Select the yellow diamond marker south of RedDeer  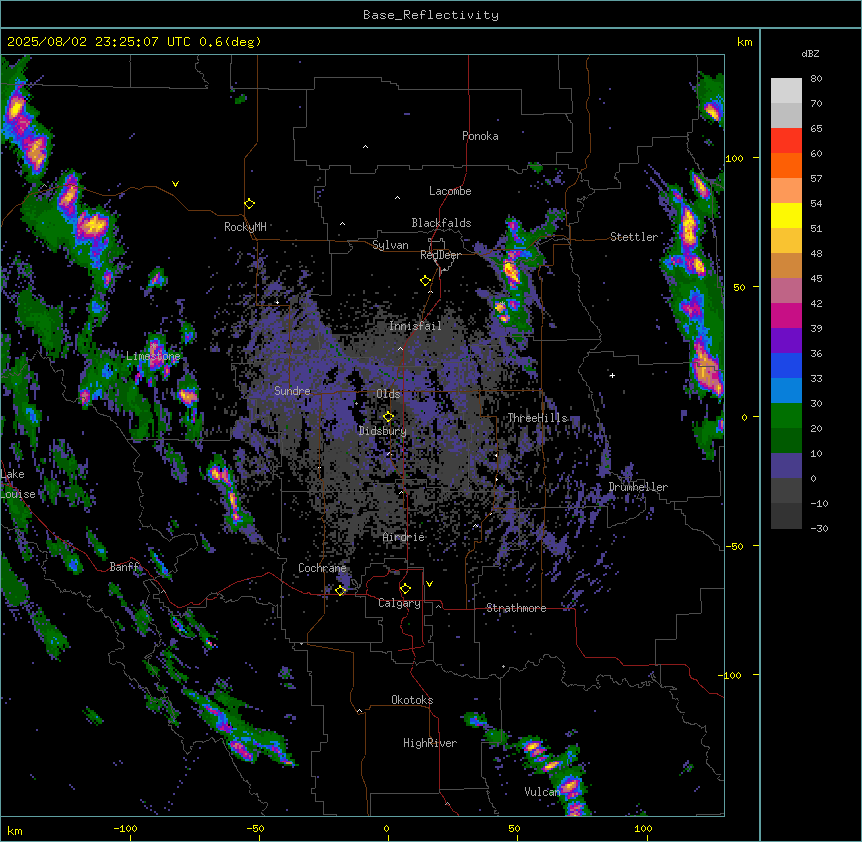click(x=426, y=281)
